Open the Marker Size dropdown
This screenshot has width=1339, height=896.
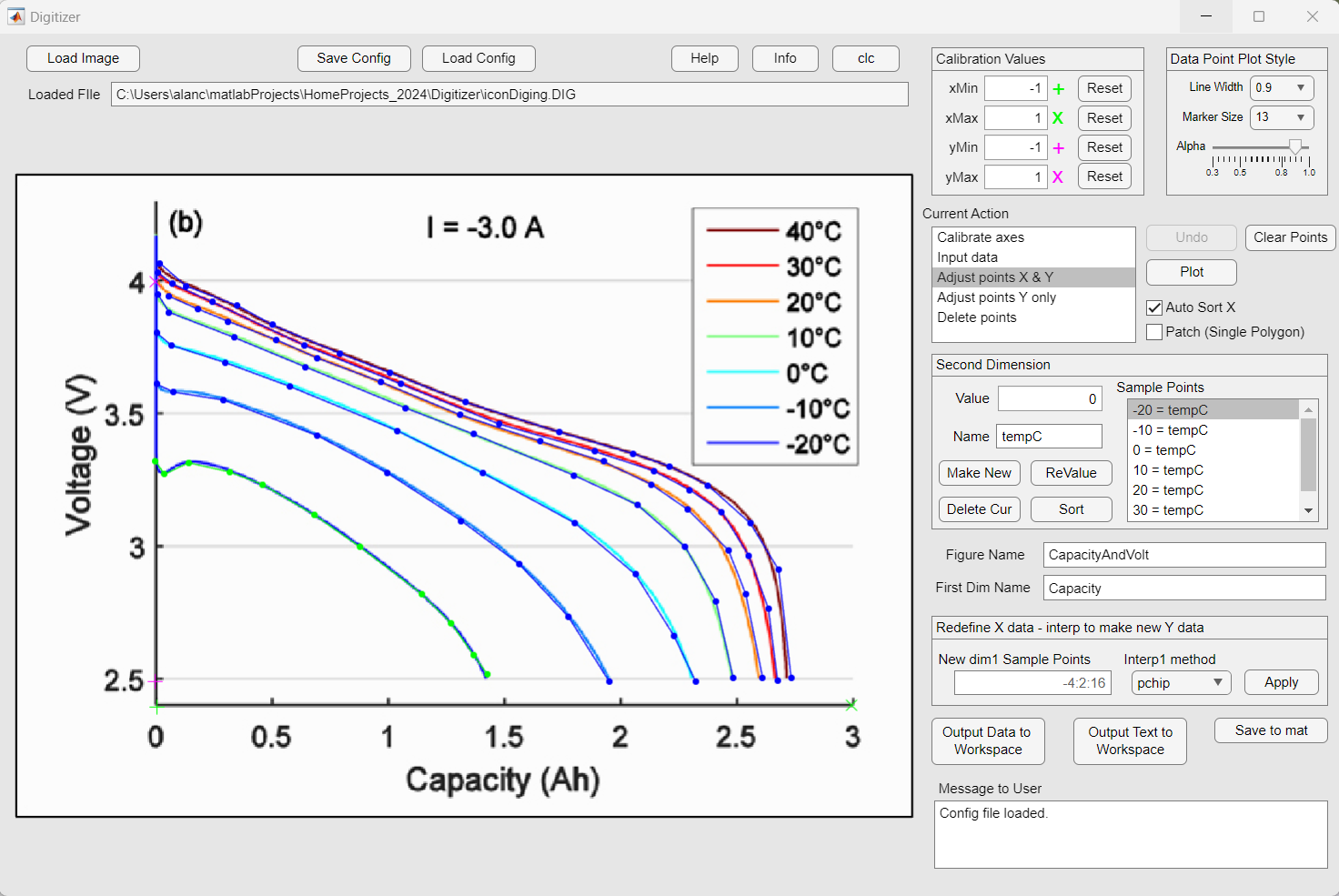click(x=1282, y=117)
